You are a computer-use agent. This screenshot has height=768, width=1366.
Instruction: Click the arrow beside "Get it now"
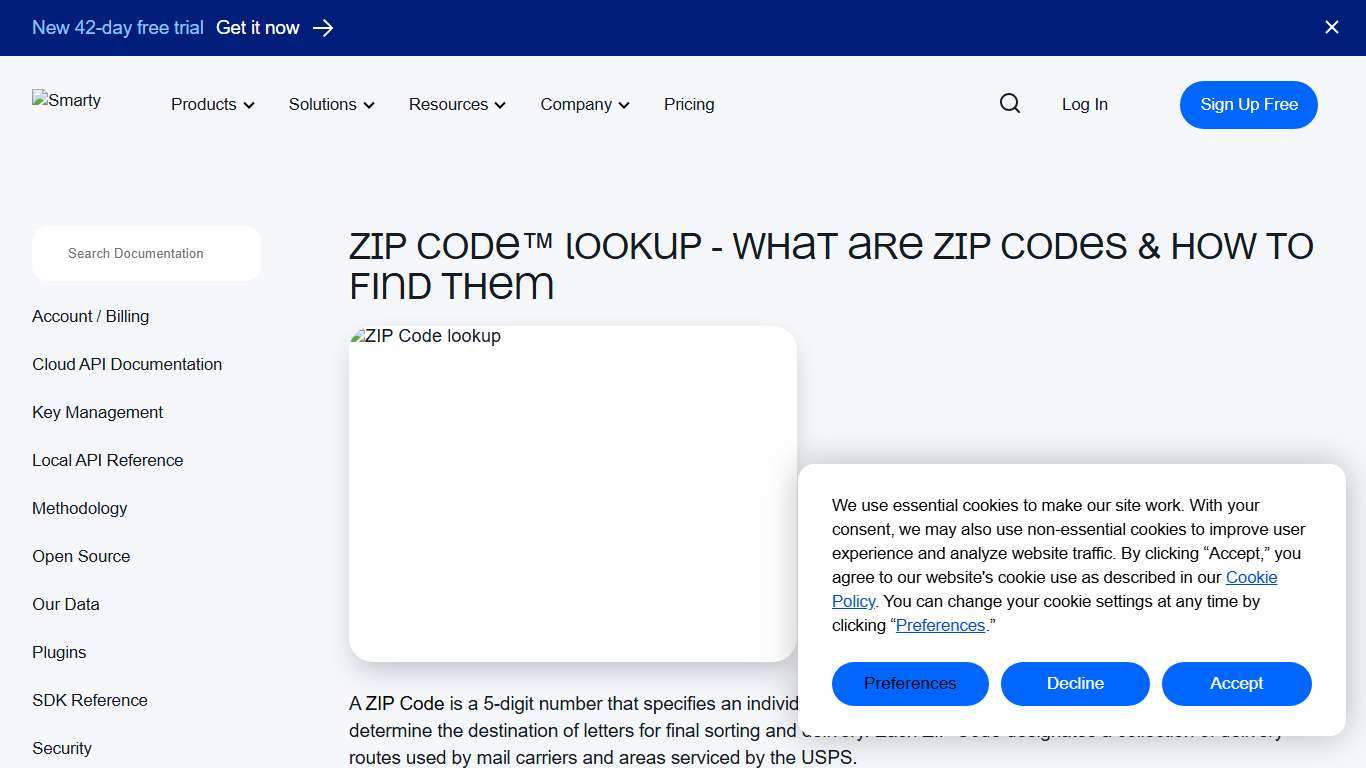322,28
